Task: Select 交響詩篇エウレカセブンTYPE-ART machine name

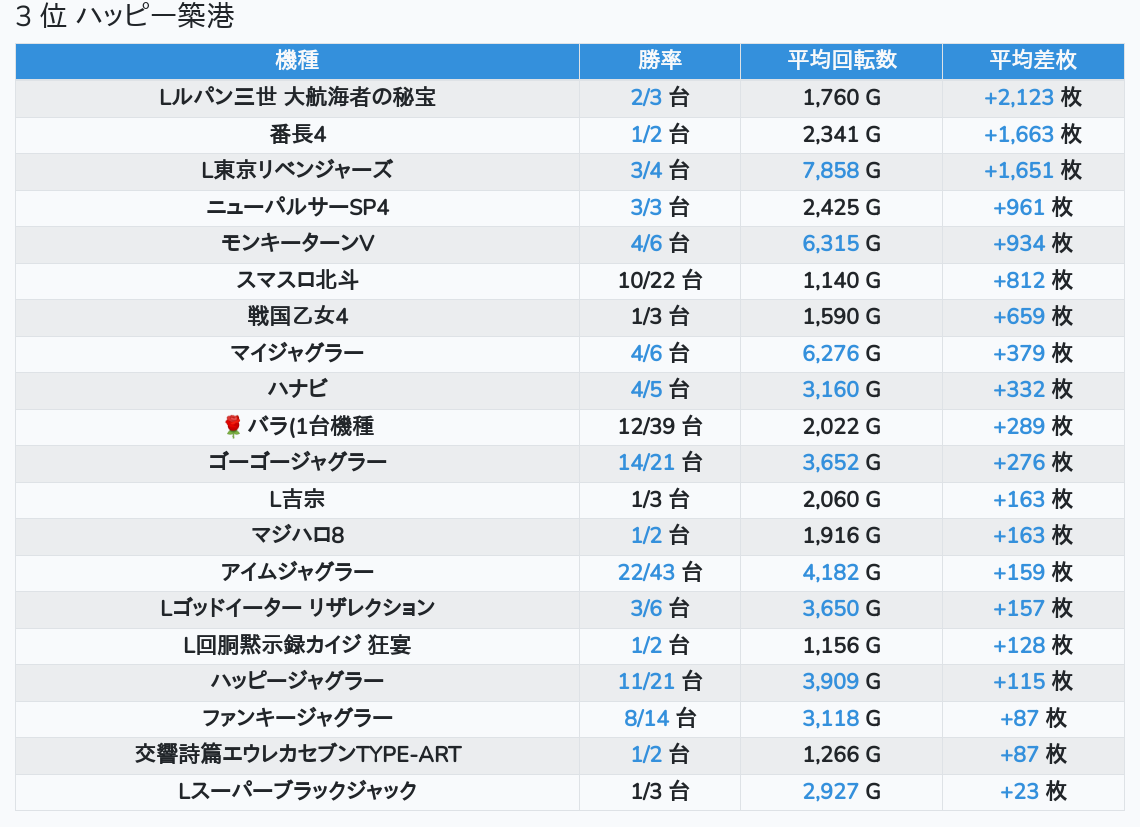Action: 297,755
